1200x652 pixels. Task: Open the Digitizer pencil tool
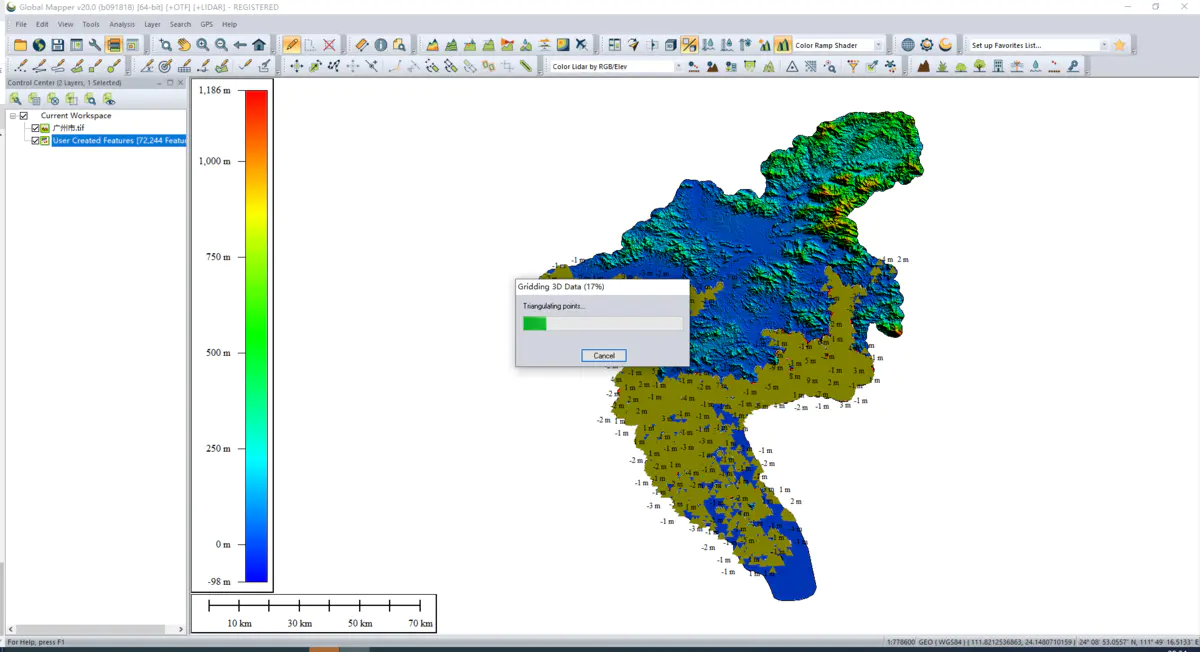pyautogui.click(x=291, y=45)
